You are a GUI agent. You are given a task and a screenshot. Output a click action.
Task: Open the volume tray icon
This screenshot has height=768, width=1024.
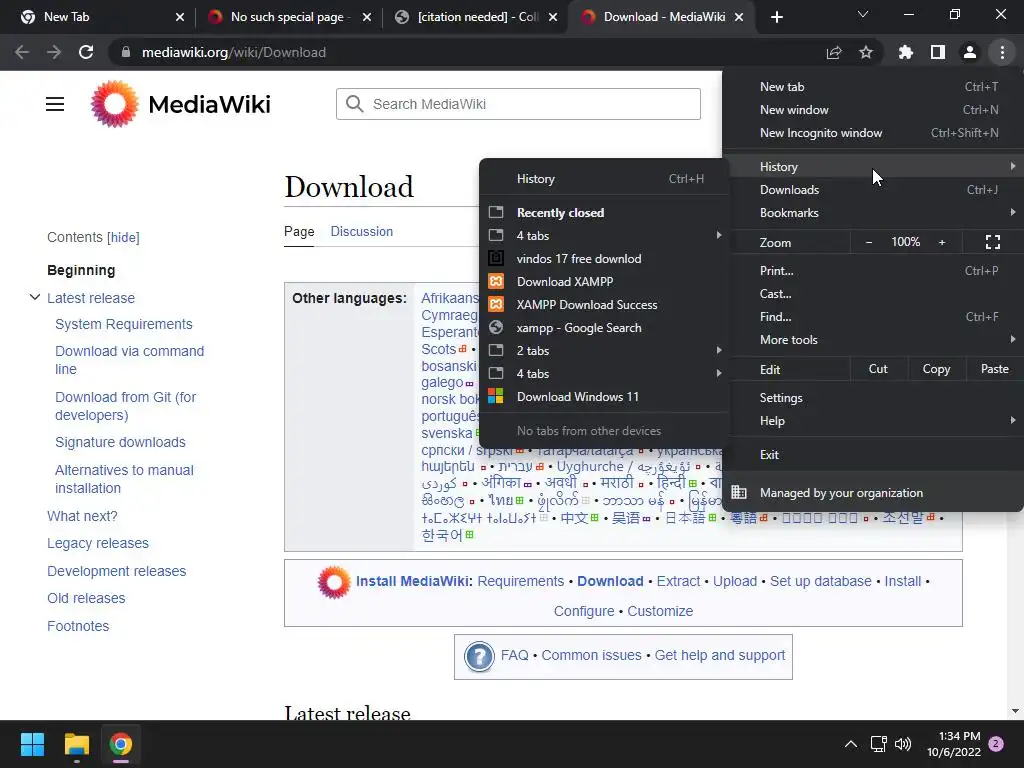[903, 744]
